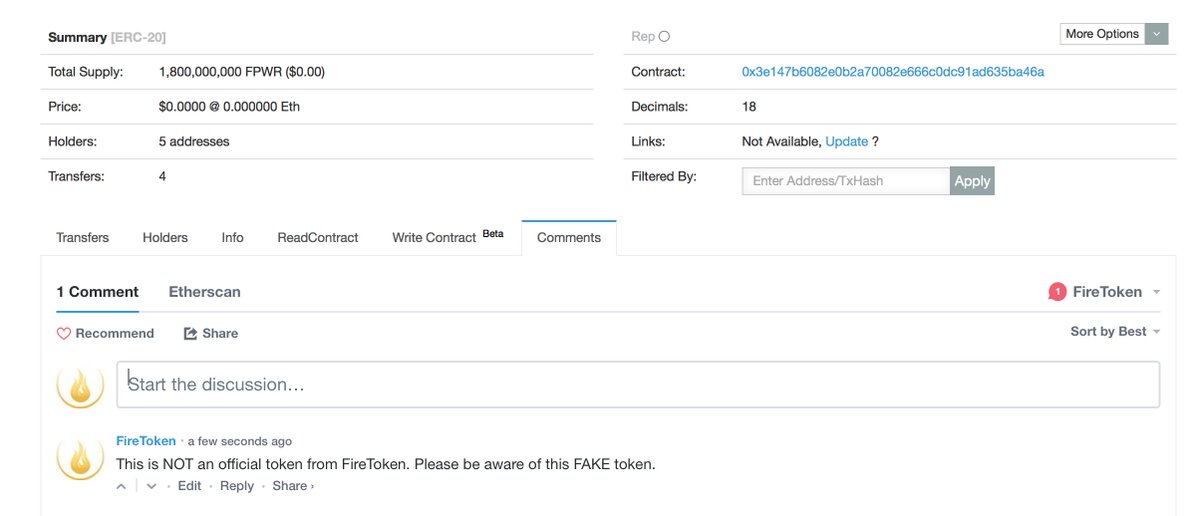Open the Info tab
The image size is (1200, 516).
point(233,237)
